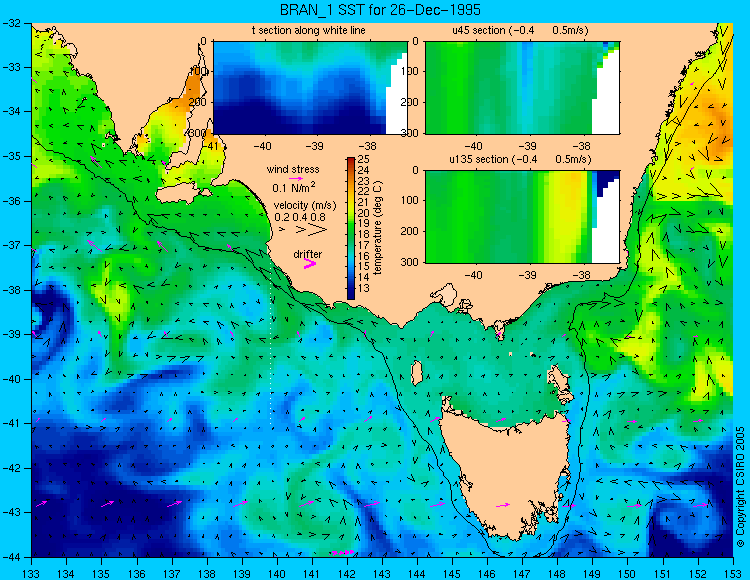Click the 149 longitude axis label
The height and width of the screenshot is (580, 750).
click(x=592, y=574)
